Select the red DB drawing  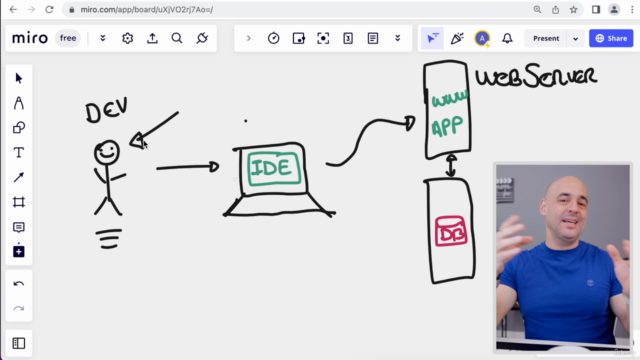point(451,231)
